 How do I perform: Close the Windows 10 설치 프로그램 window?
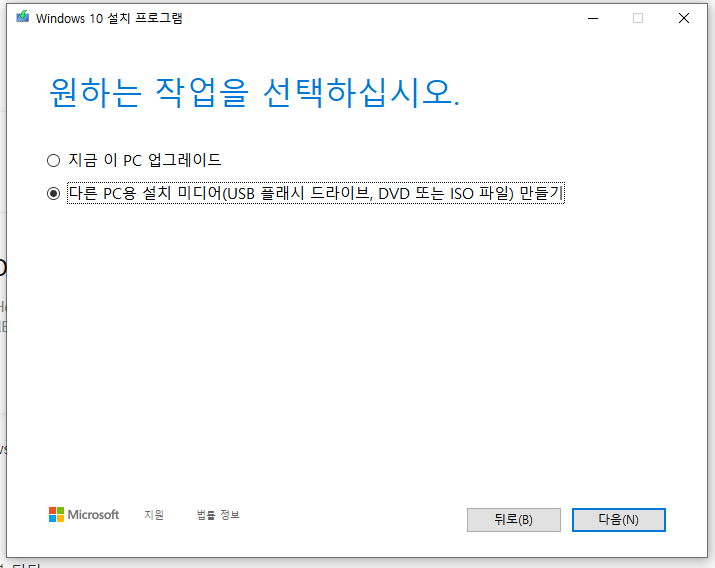[684, 18]
